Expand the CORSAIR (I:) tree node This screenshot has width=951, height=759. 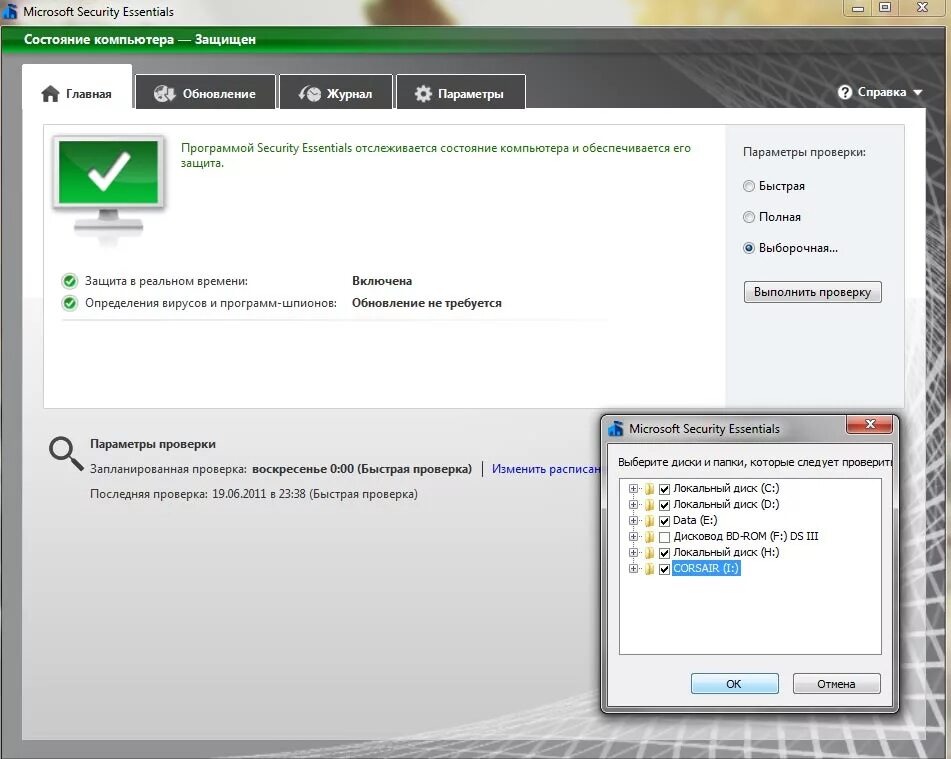(x=633, y=568)
